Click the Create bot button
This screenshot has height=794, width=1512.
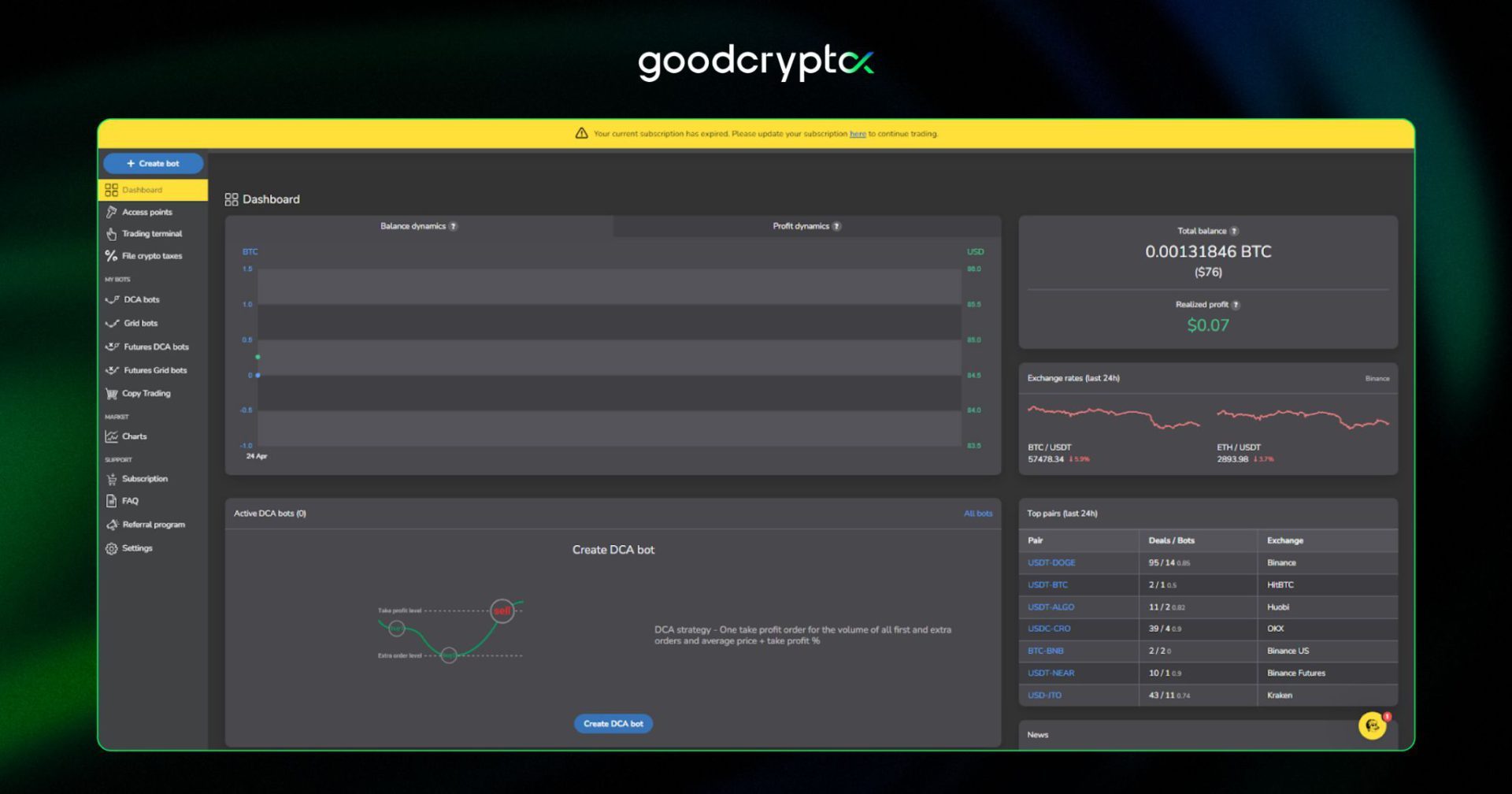coord(153,163)
